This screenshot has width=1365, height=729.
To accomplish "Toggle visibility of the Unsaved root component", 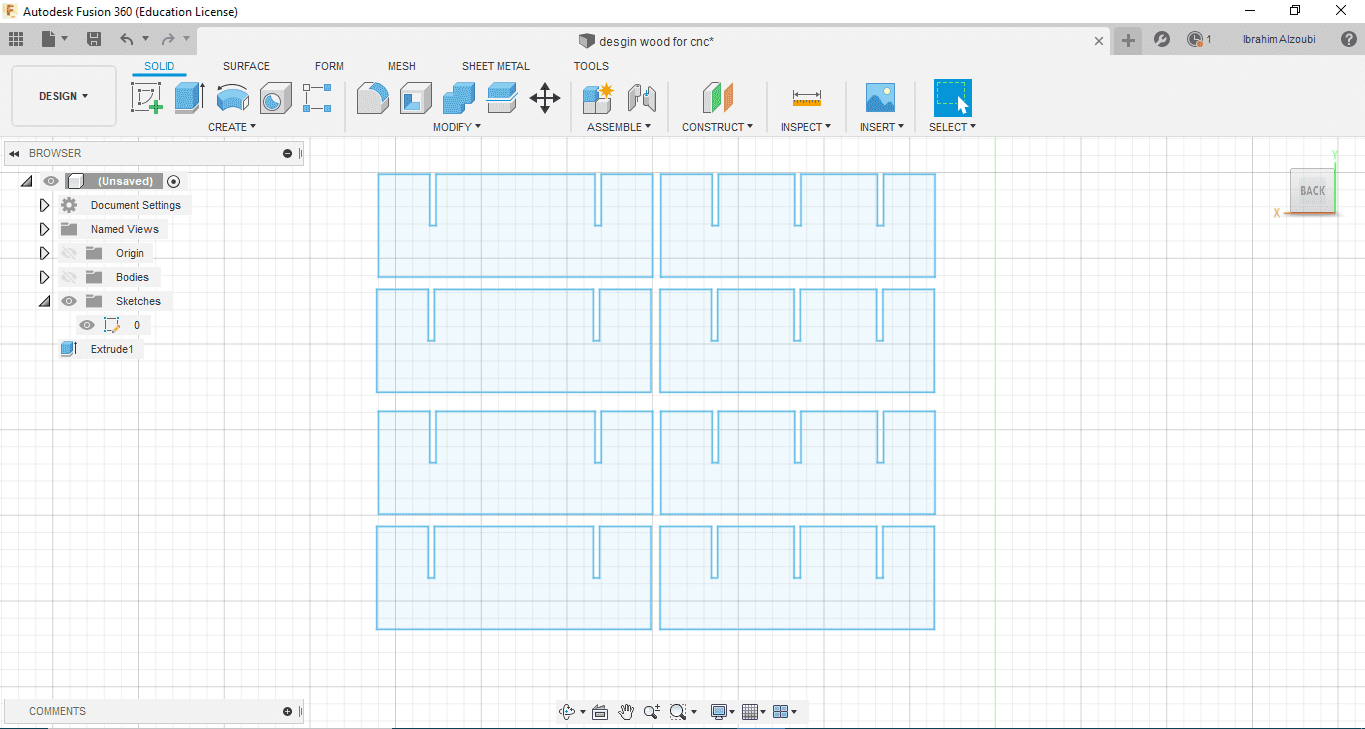I will coord(51,181).
